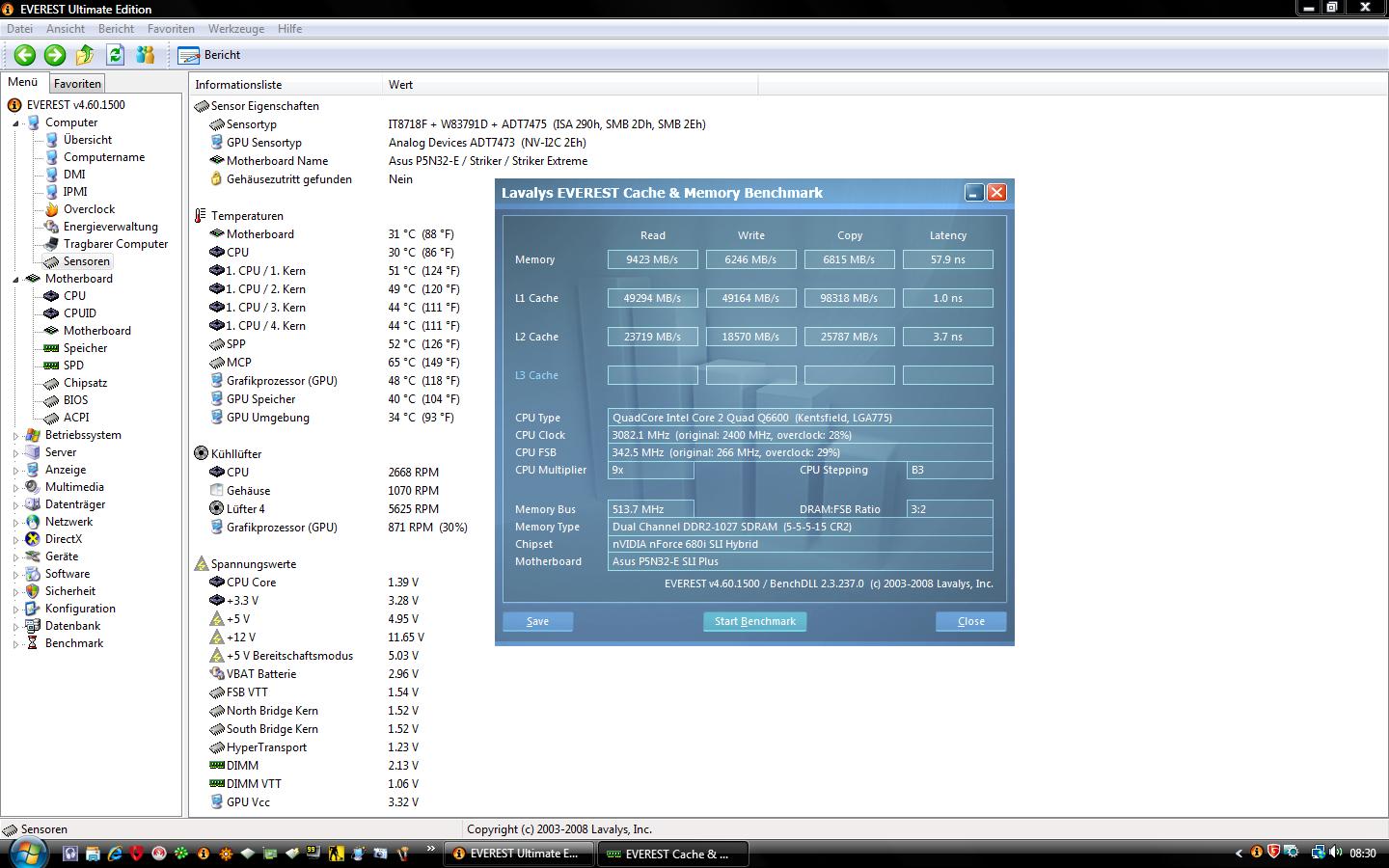Open the Ansicht menu
1389x868 pixels.
(66, 29)
